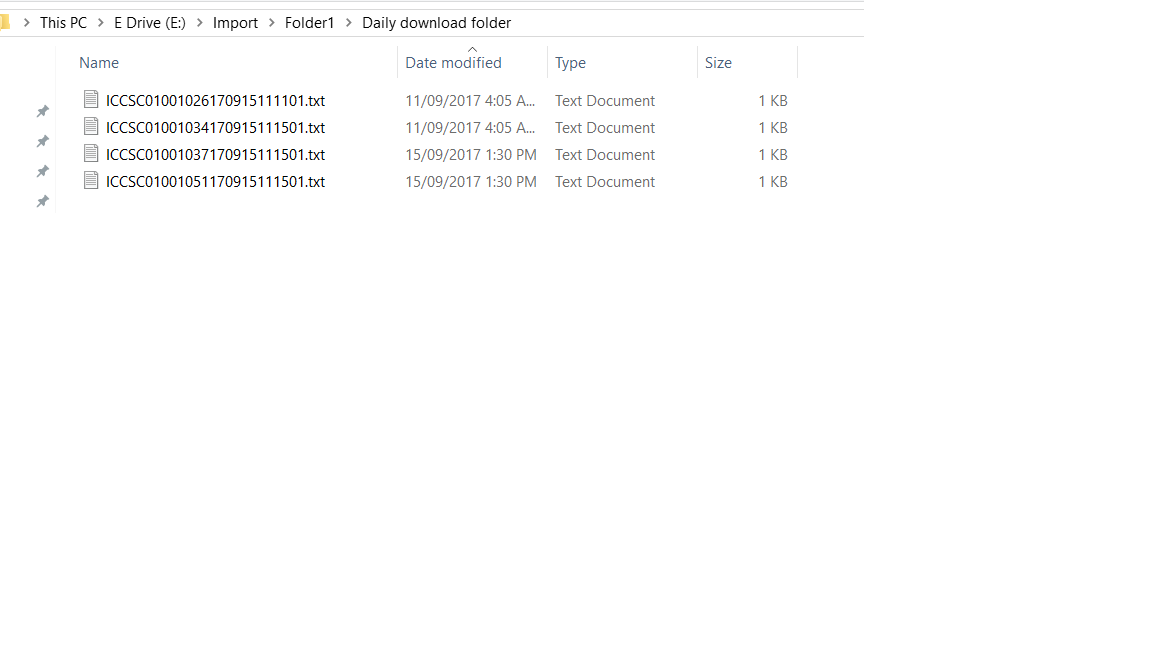The image size is (1152, 648).
Task: Sort files by the Type column
Action: coord(570,62)
